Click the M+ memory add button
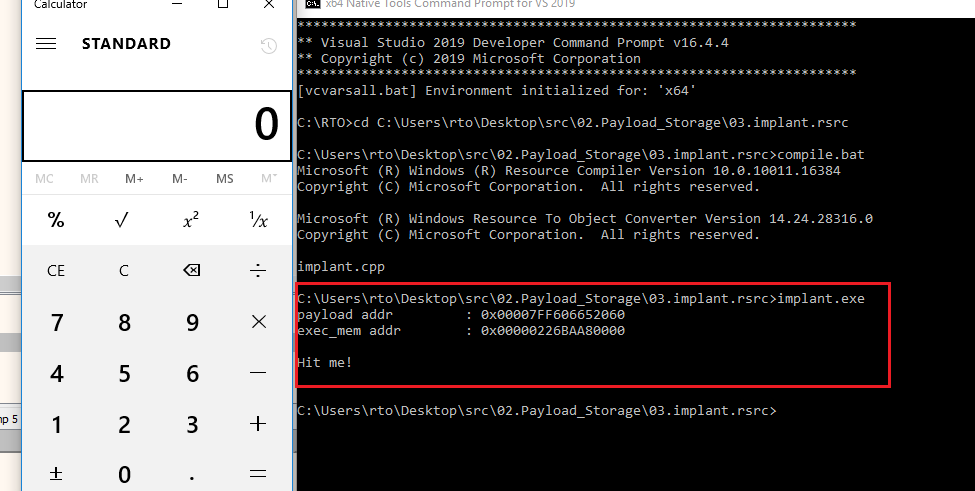 (x=134, y=179)
